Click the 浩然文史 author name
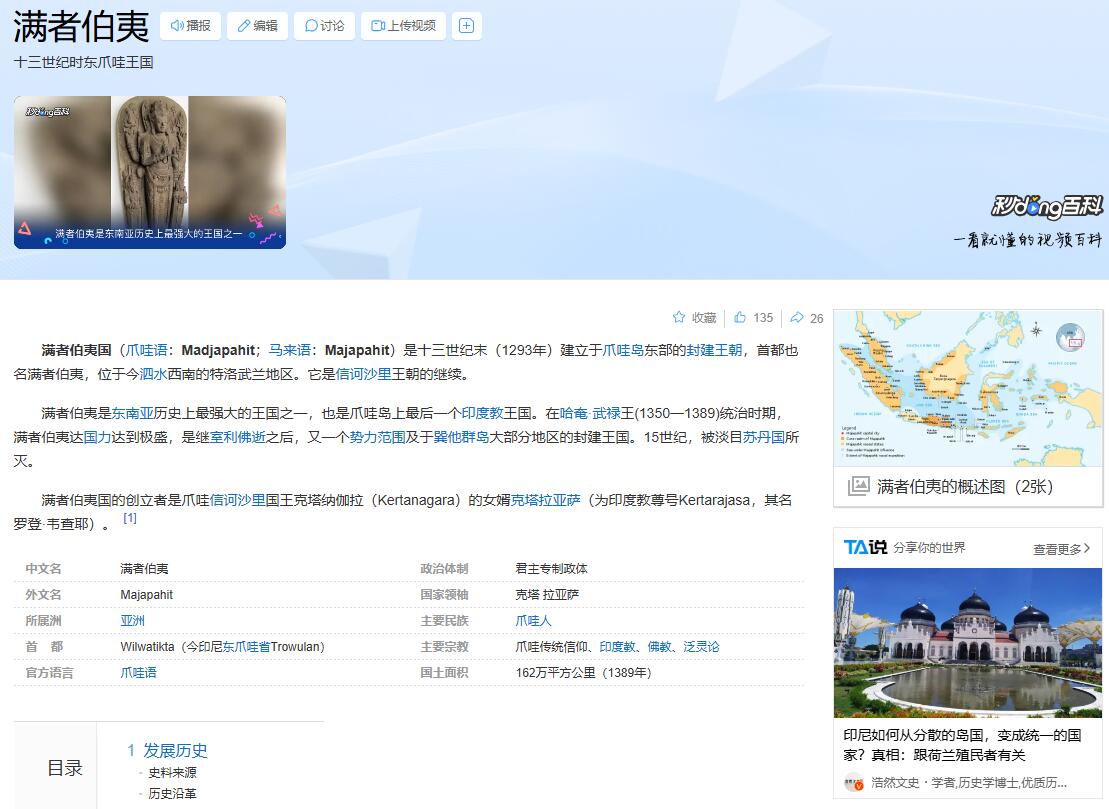Image resolution: width=1109 pixels, height=809 pixels. [895, 783]
